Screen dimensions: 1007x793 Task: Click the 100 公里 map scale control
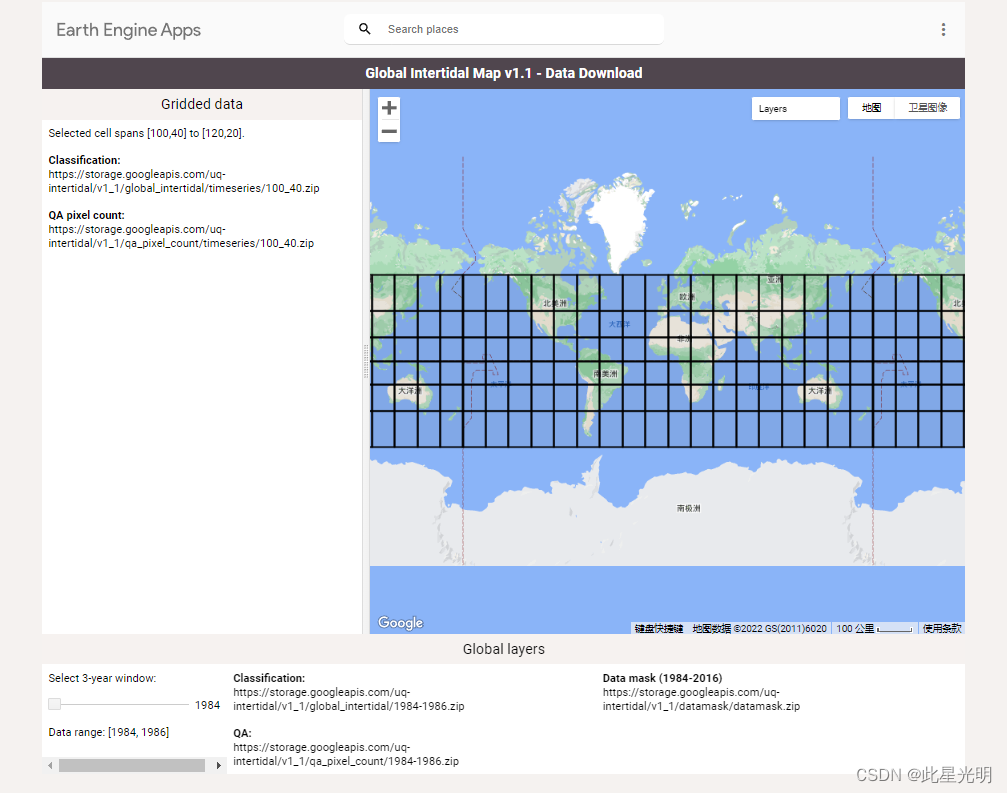(x=874, y=629)
